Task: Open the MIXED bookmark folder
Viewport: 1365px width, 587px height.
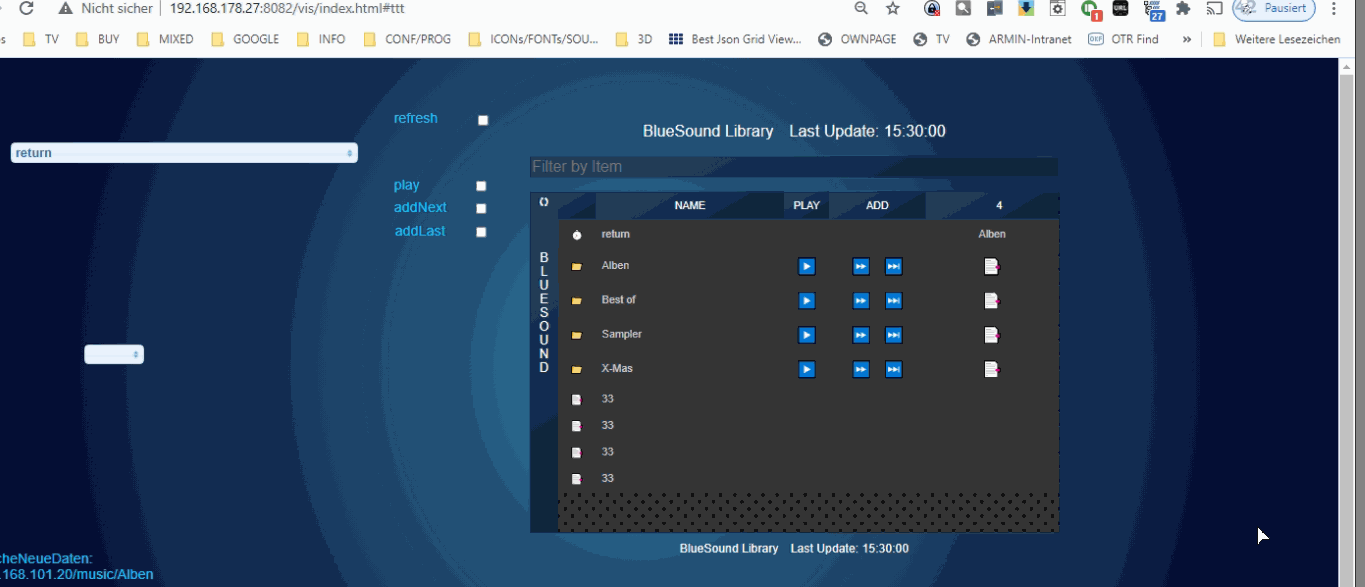Action: 165,39
